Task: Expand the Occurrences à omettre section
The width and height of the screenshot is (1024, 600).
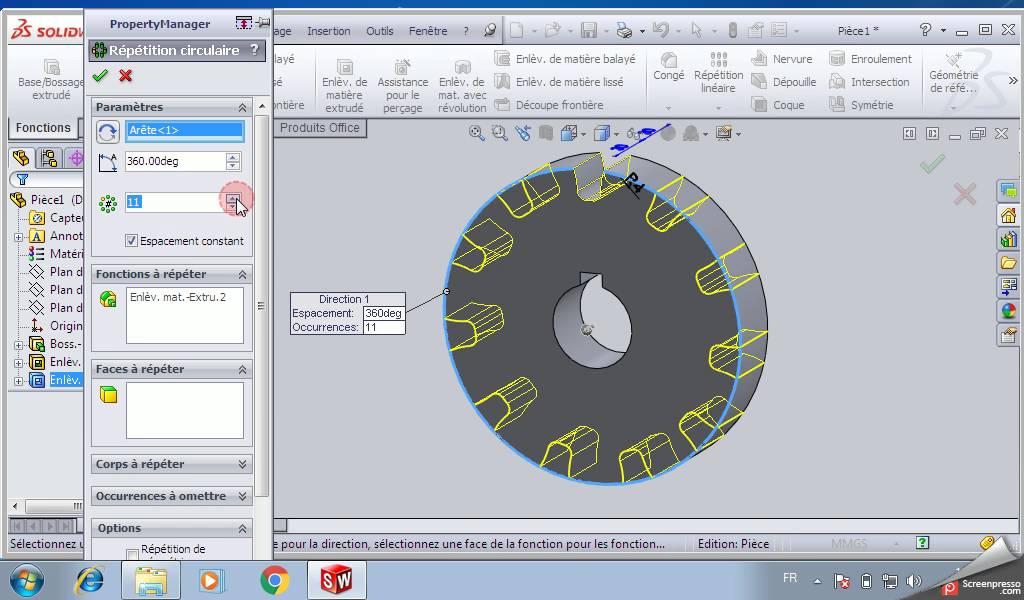Action: (x=242, y=496)
